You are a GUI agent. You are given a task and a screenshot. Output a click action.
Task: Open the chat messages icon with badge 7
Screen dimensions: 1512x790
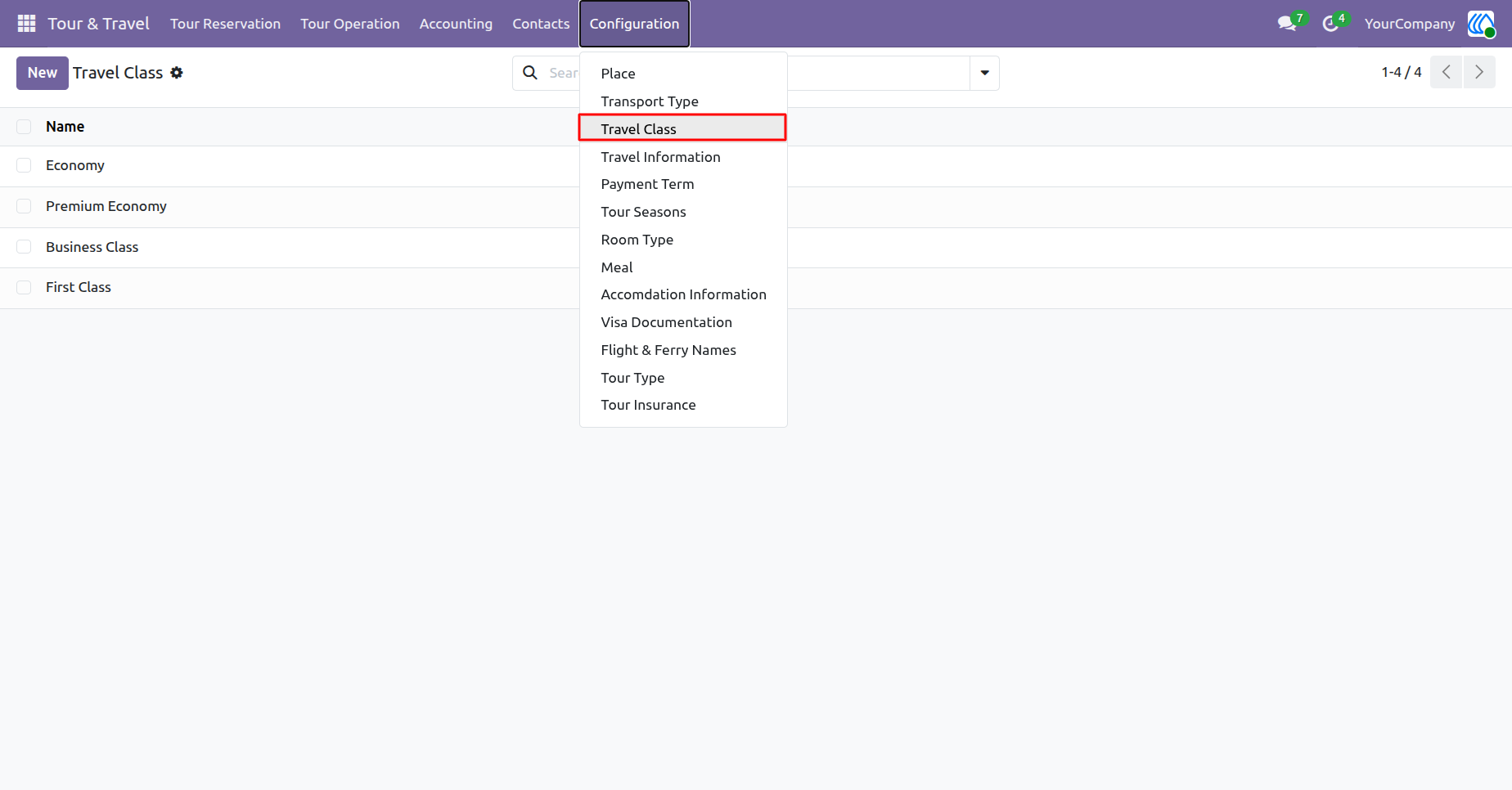[1288, 24]
